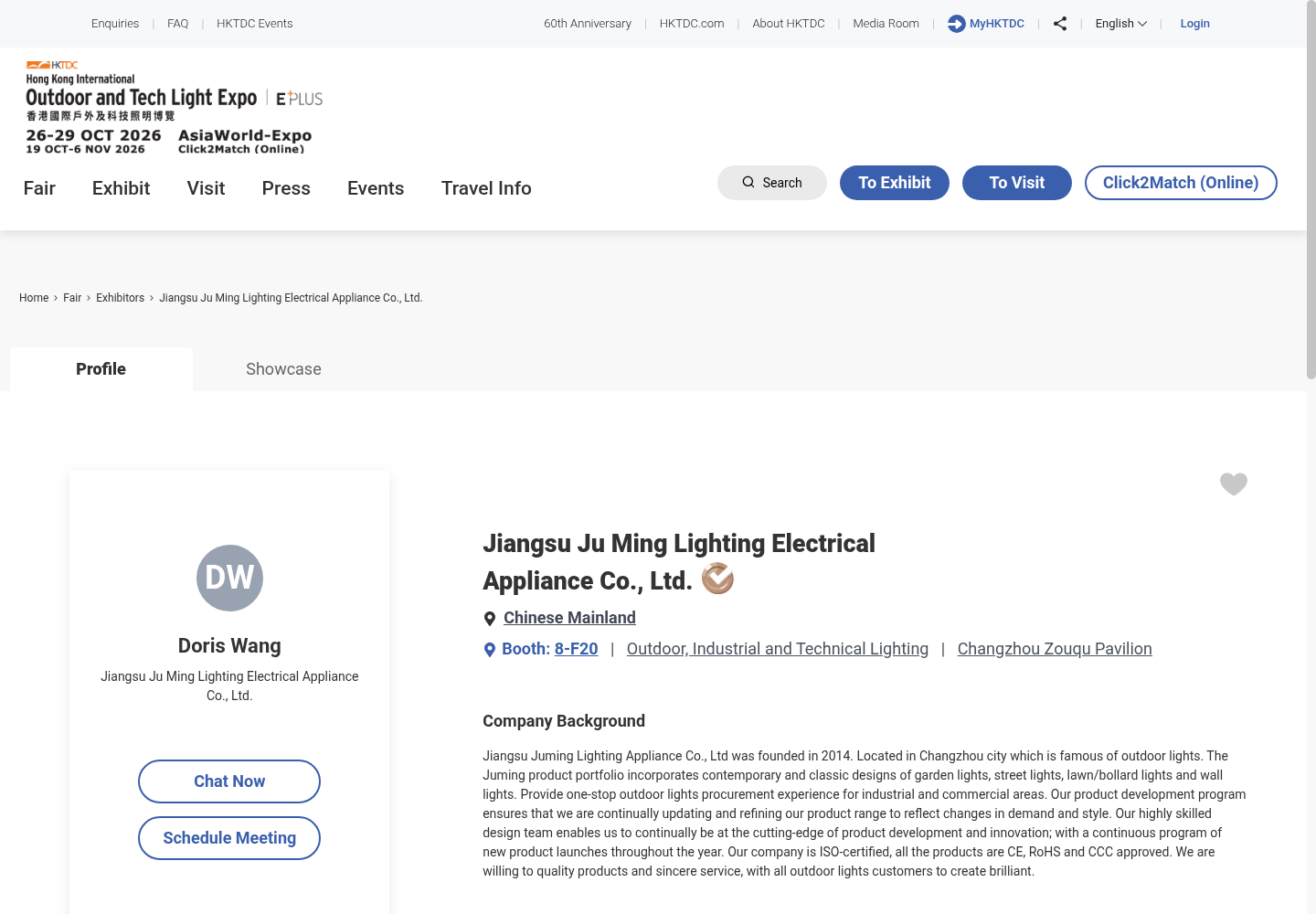The image size is (1316, 914).
Task: Open the Fair navigation menu
Action: [39, 188]
